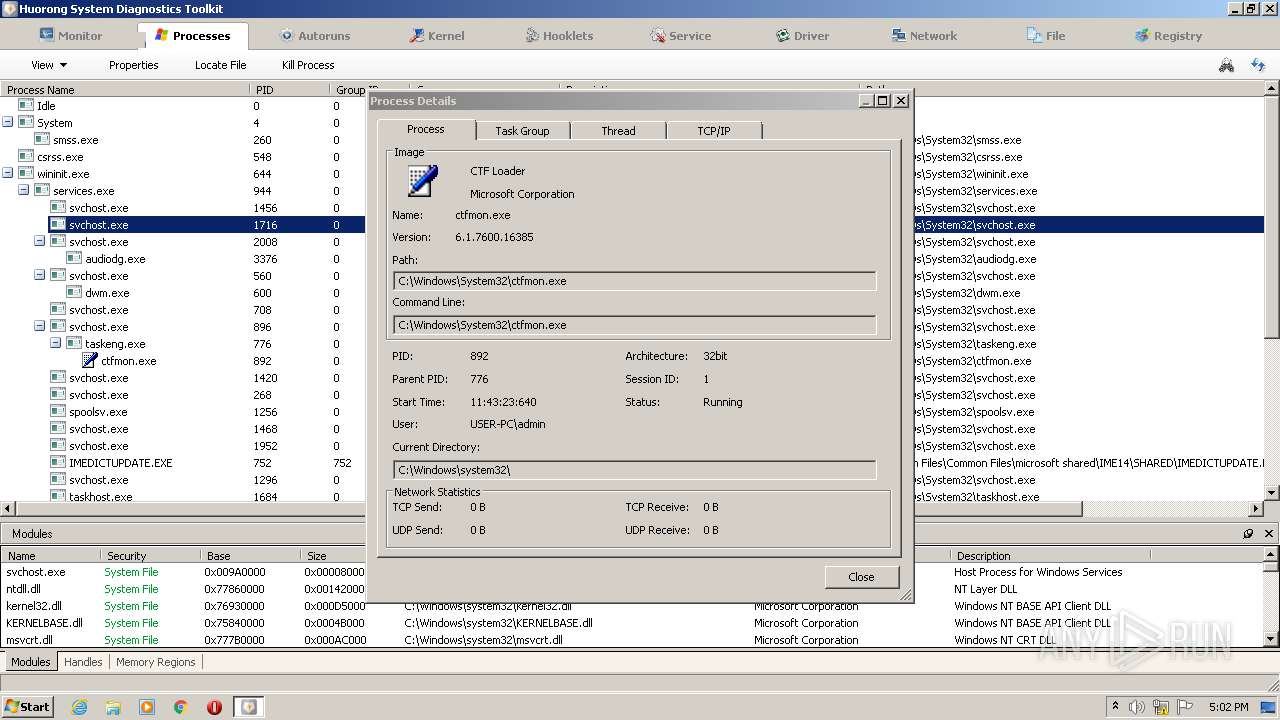Click the volume speaker tray icon

pos(1137,707)
